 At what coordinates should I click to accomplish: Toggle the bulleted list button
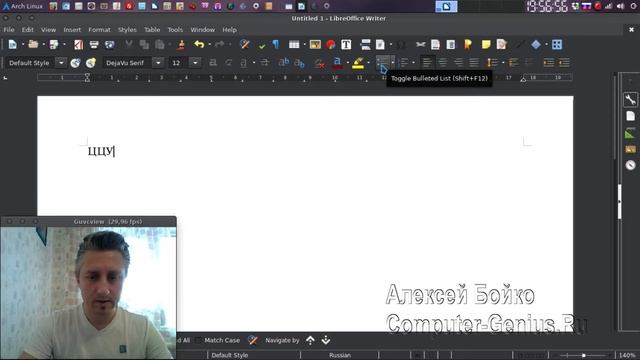click(382, 62)
